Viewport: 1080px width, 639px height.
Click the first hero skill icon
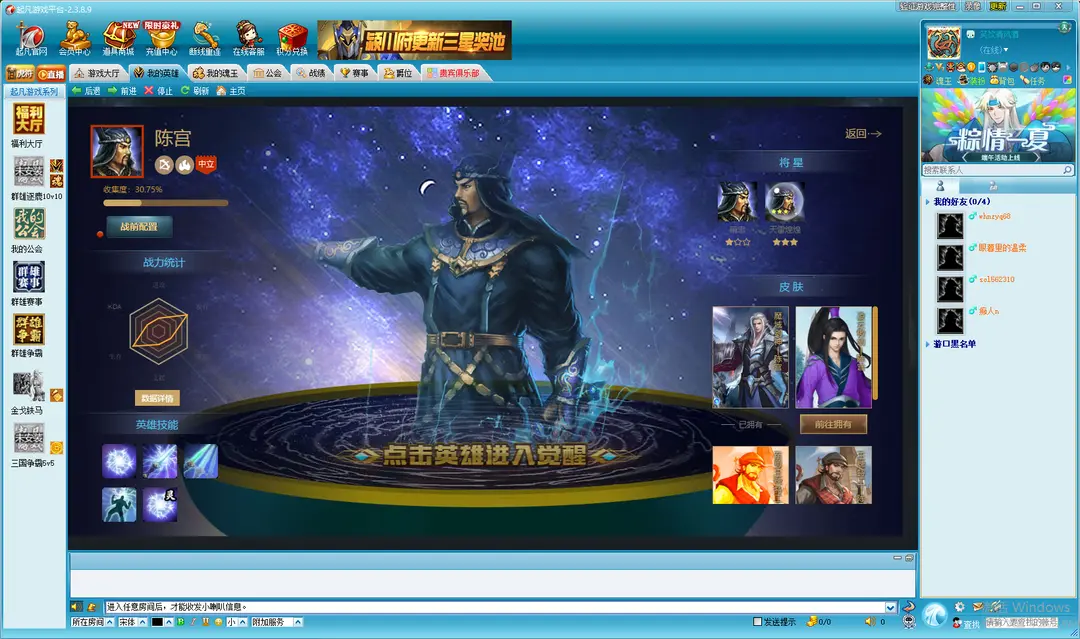tap(119, 461)
